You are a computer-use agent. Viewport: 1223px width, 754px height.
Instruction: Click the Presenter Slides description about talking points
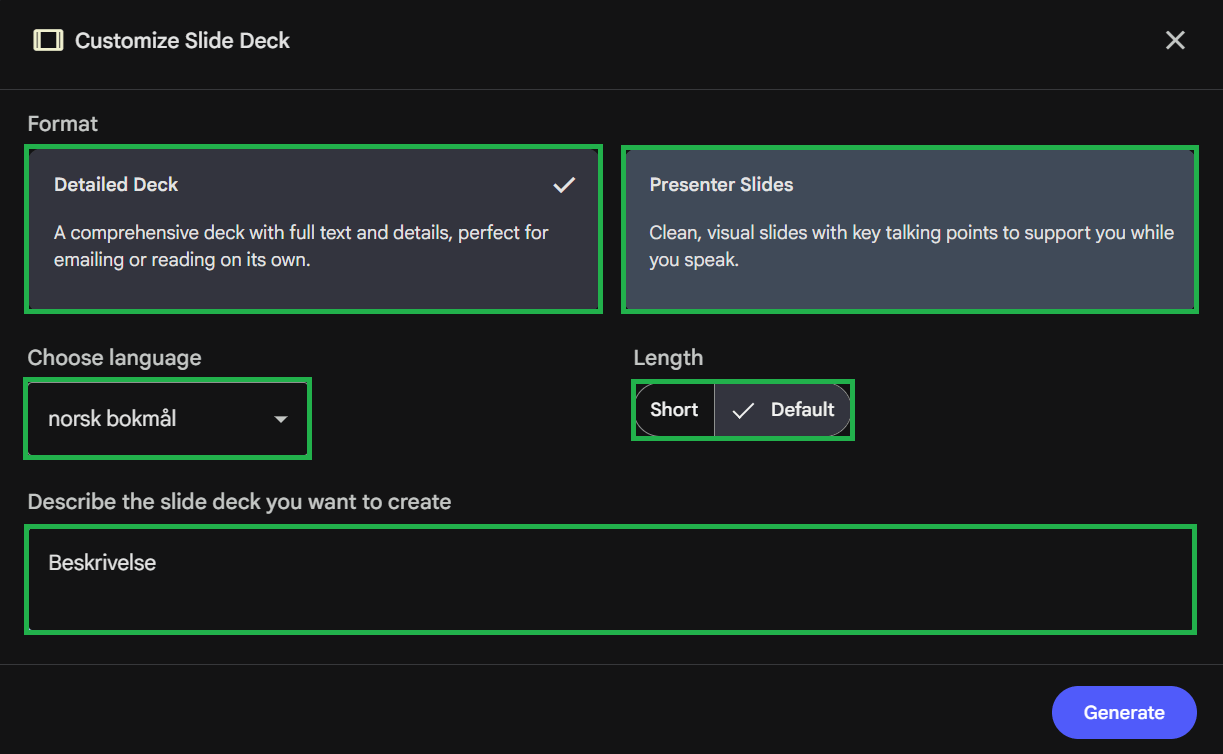point(910,246)
